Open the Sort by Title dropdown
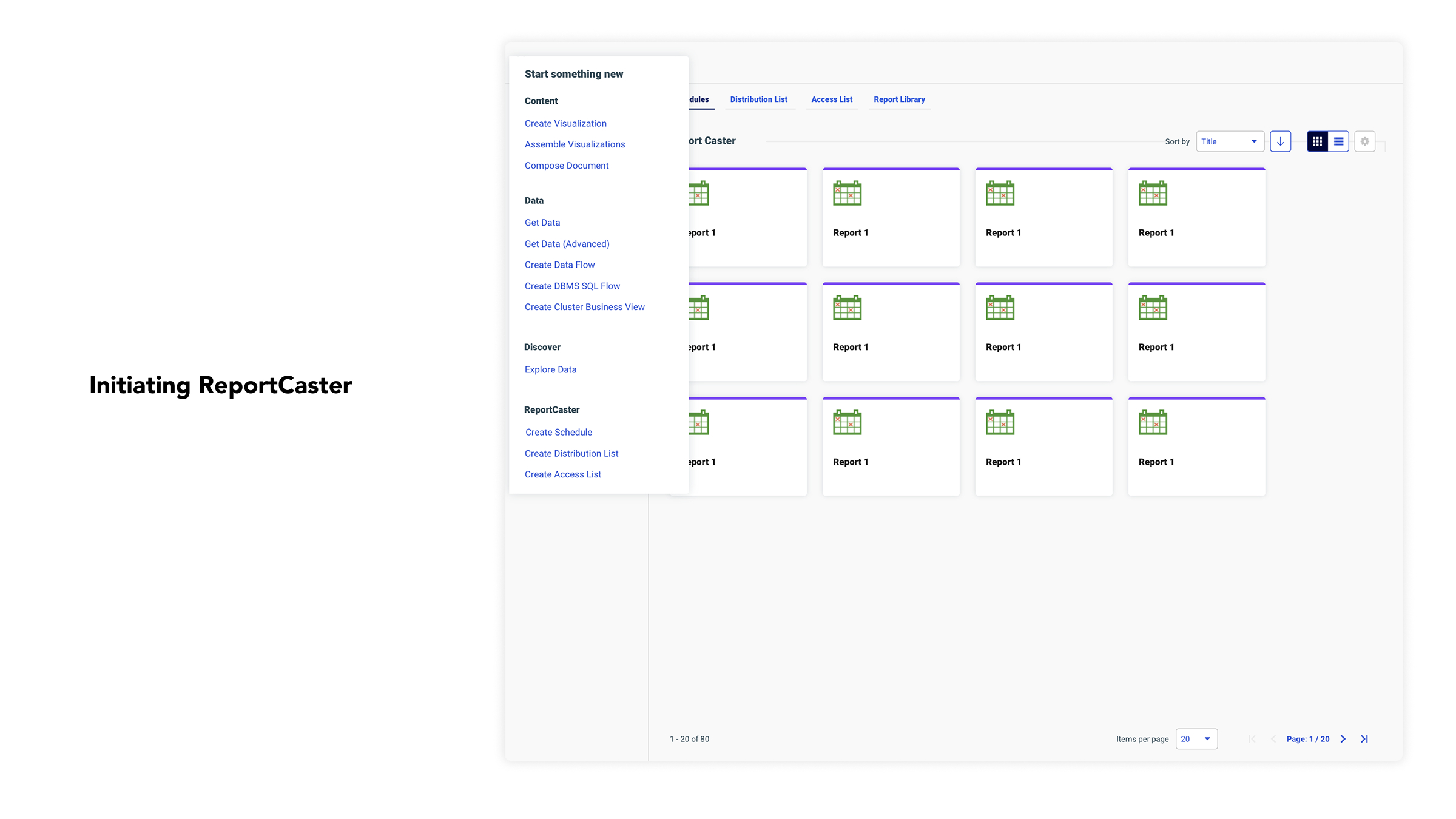The height and width of the screenshot is (819, 1456). pyautogui.click(x=1230, y=141)
